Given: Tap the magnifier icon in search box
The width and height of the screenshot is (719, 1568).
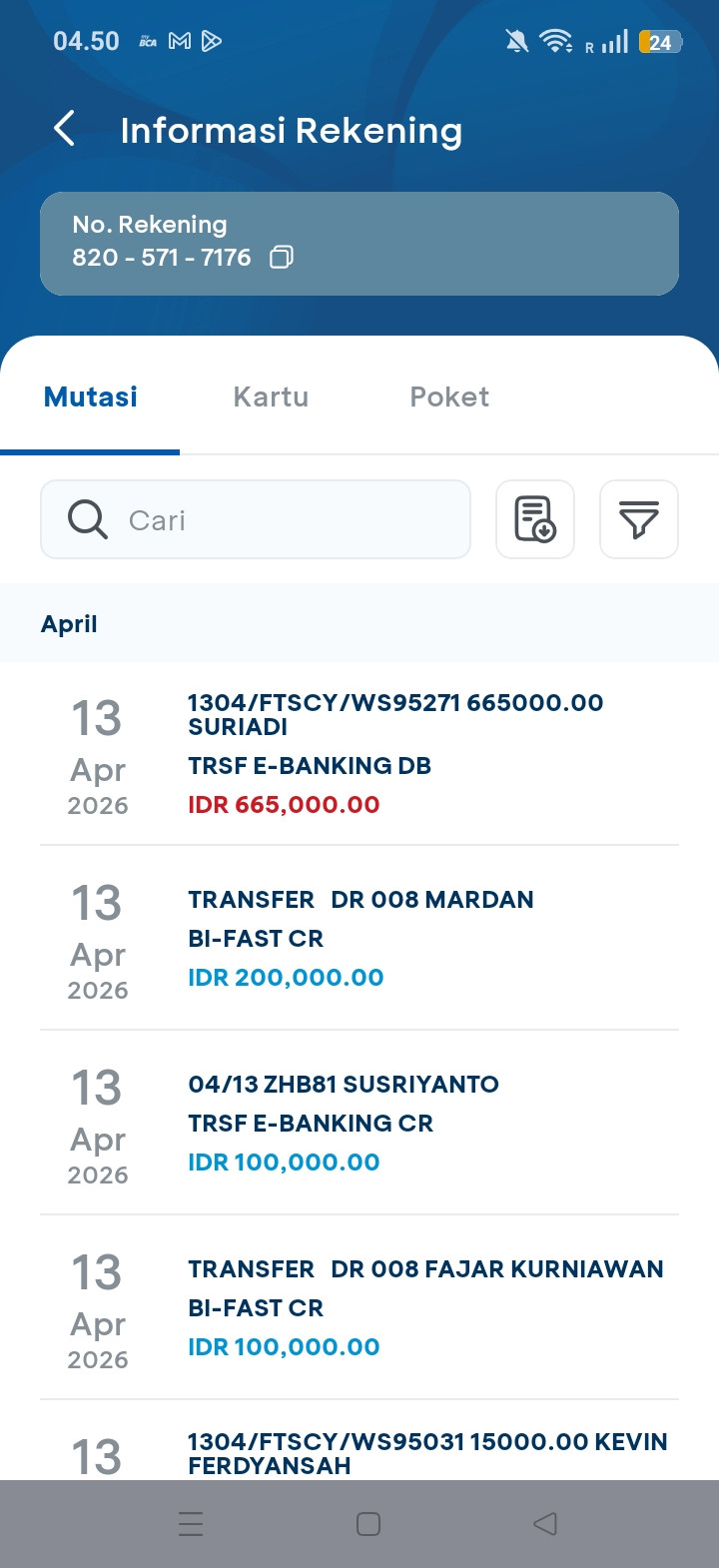Looking at the screenshot, I should 88,519.
